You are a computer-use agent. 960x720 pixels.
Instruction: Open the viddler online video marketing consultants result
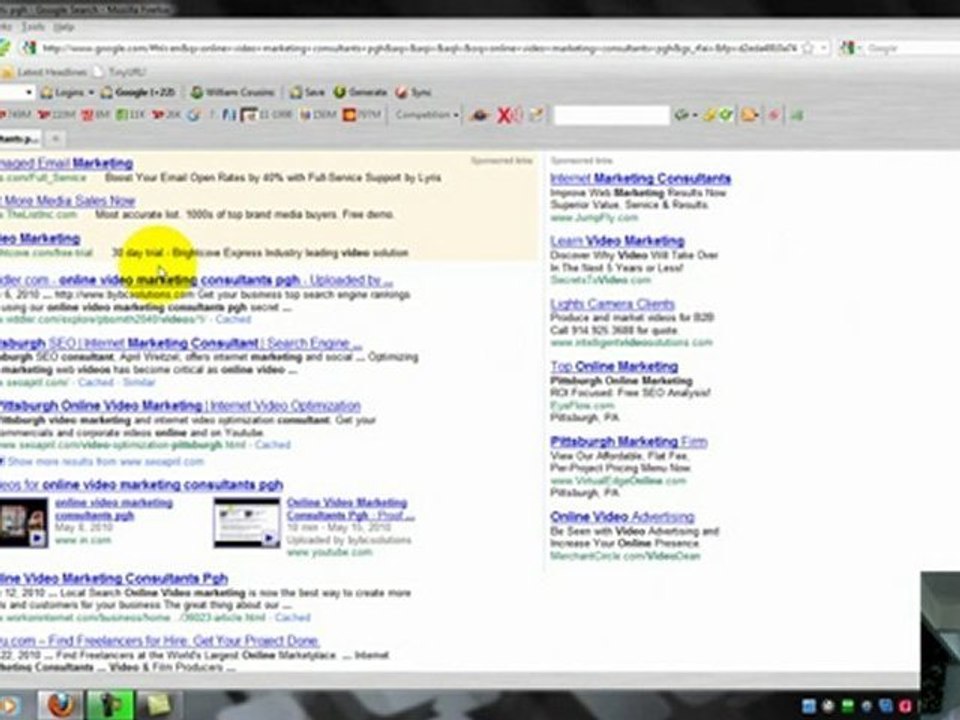tap(196, 280)
